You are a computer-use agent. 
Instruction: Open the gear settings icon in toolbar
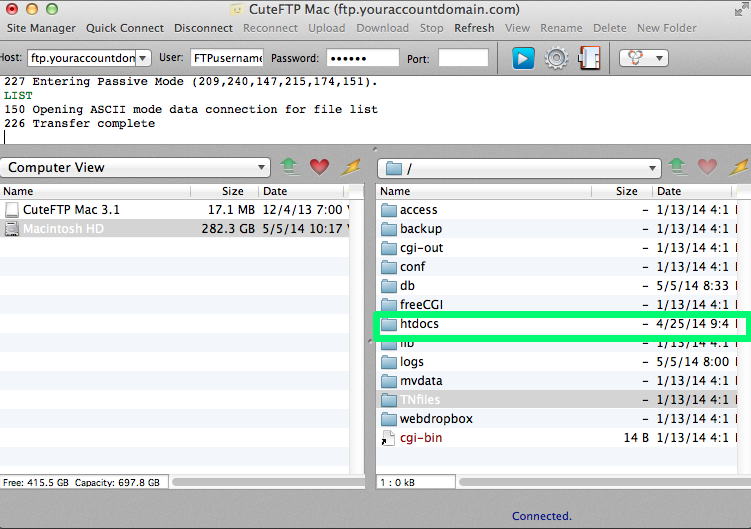pyautogui.click(x=557, y=58)
